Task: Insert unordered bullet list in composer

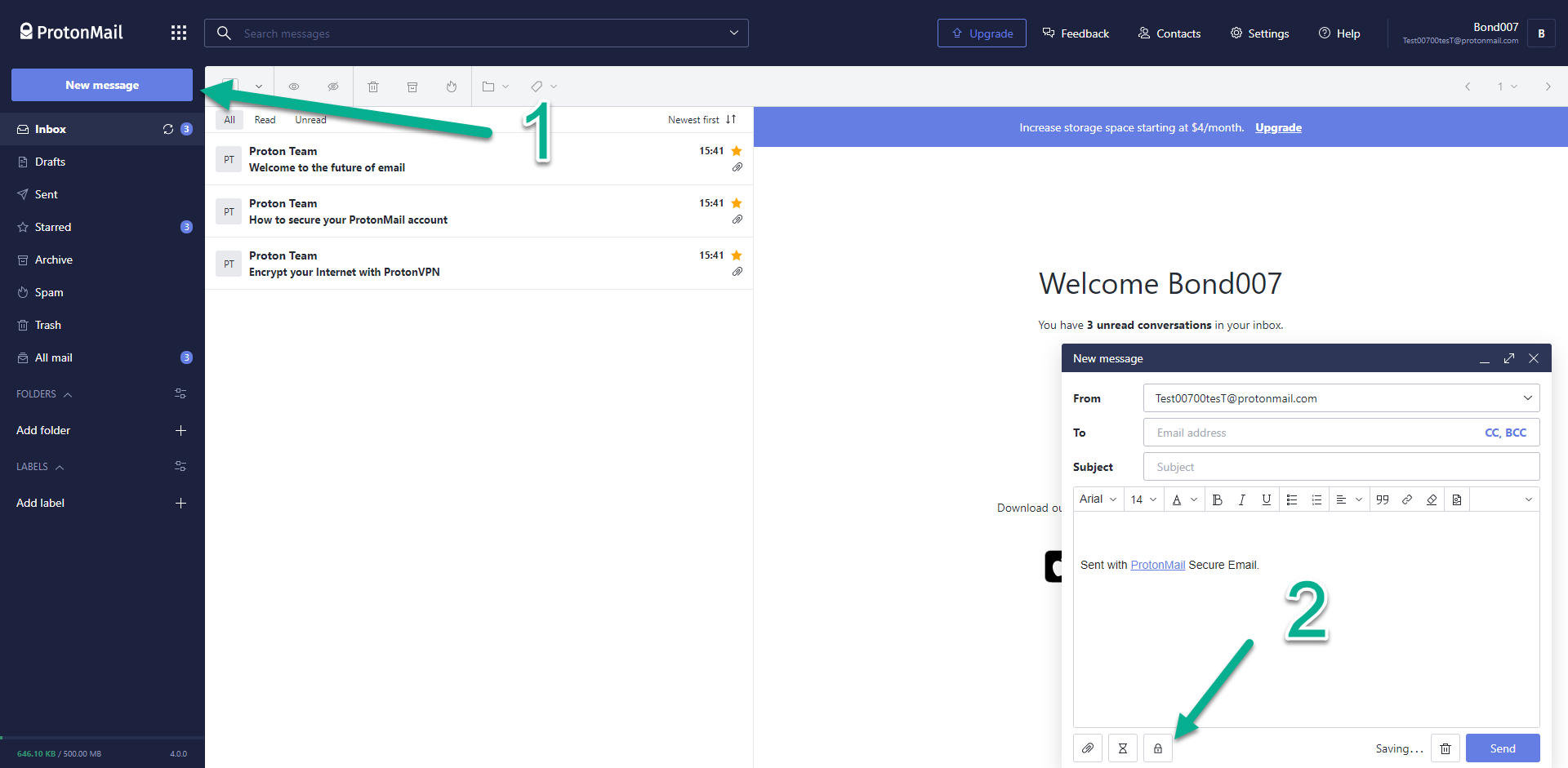Action: pyautogui.click(x=1292, y=499)
